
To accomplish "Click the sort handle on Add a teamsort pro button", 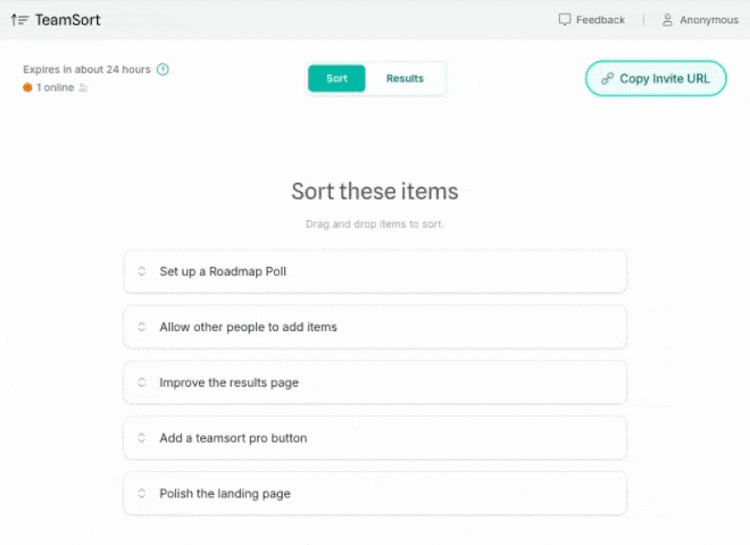I will [x=142, y=438].
